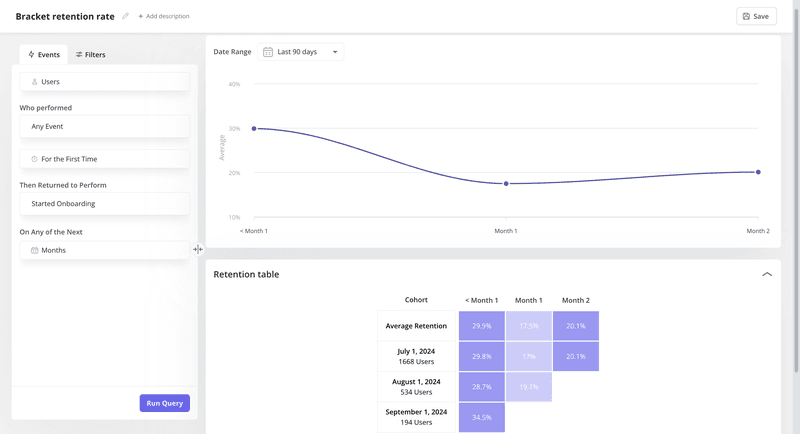Screen dimensions: 800x434
Task: Select the Users field
Action: pyautogui.click(x=104, y=82)
